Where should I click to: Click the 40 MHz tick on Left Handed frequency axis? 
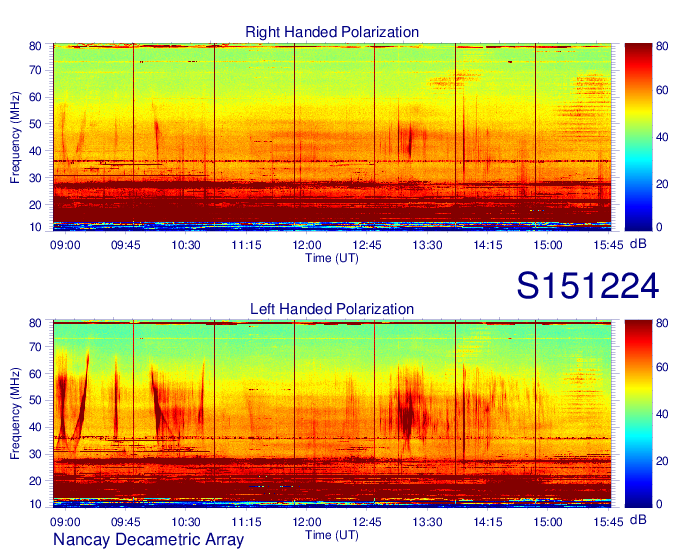click(x=35, y=427)
